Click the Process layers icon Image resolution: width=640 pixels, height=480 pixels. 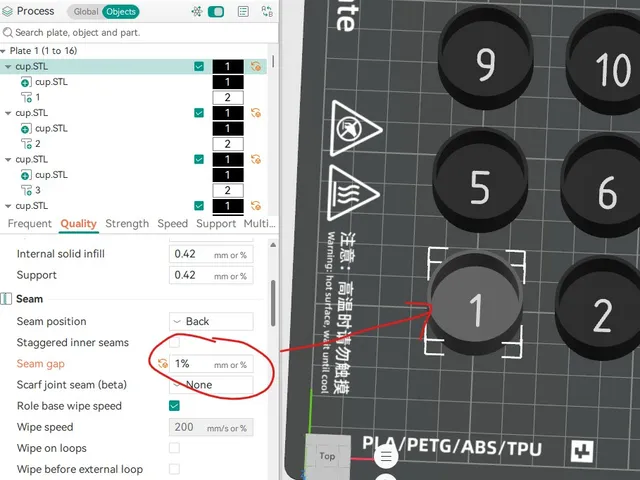(x=7, y=11)
